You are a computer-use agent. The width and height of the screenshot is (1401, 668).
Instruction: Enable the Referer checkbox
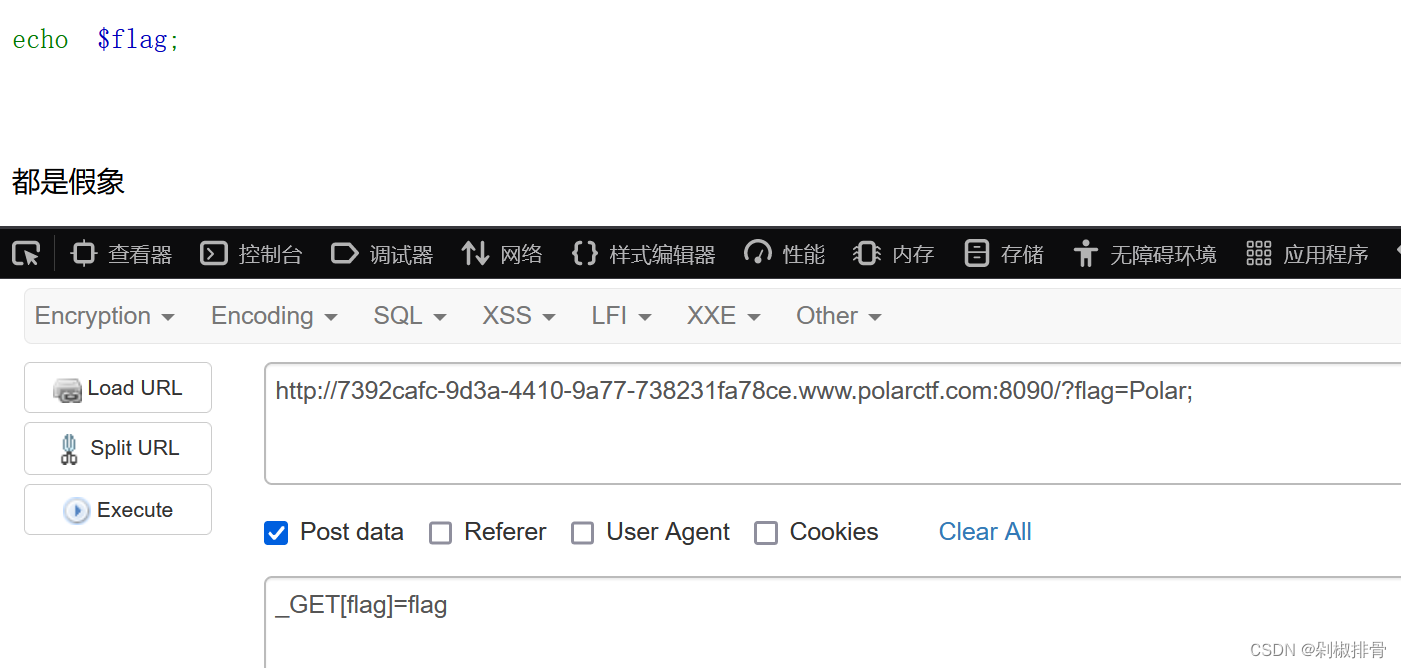[x=440, y=533]
